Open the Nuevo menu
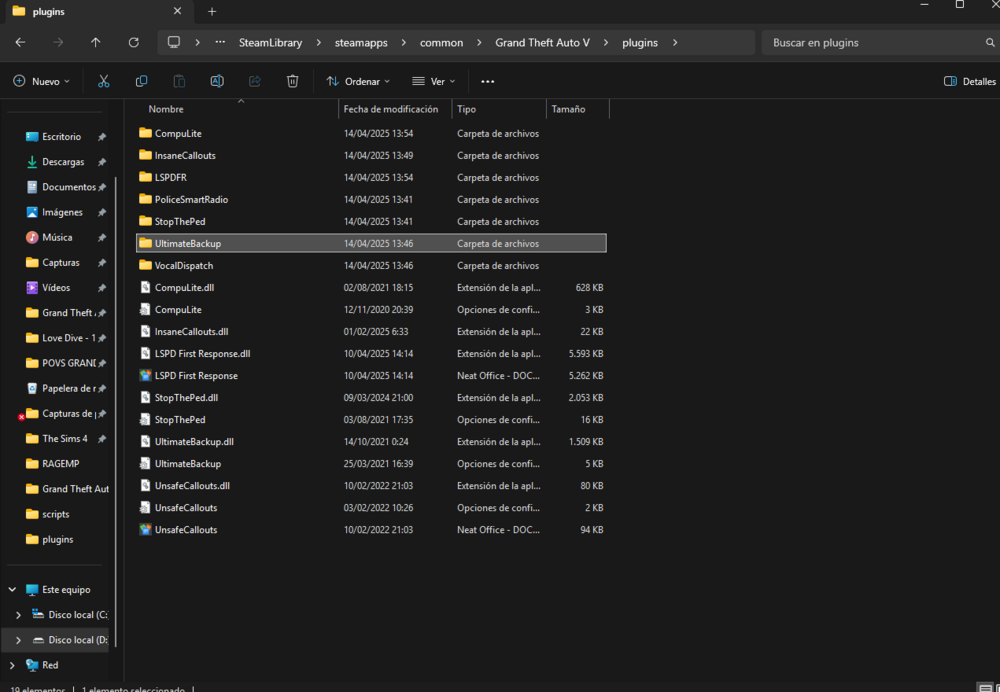This screenshot has width=1000, height=692. click(x=41, y=81)
